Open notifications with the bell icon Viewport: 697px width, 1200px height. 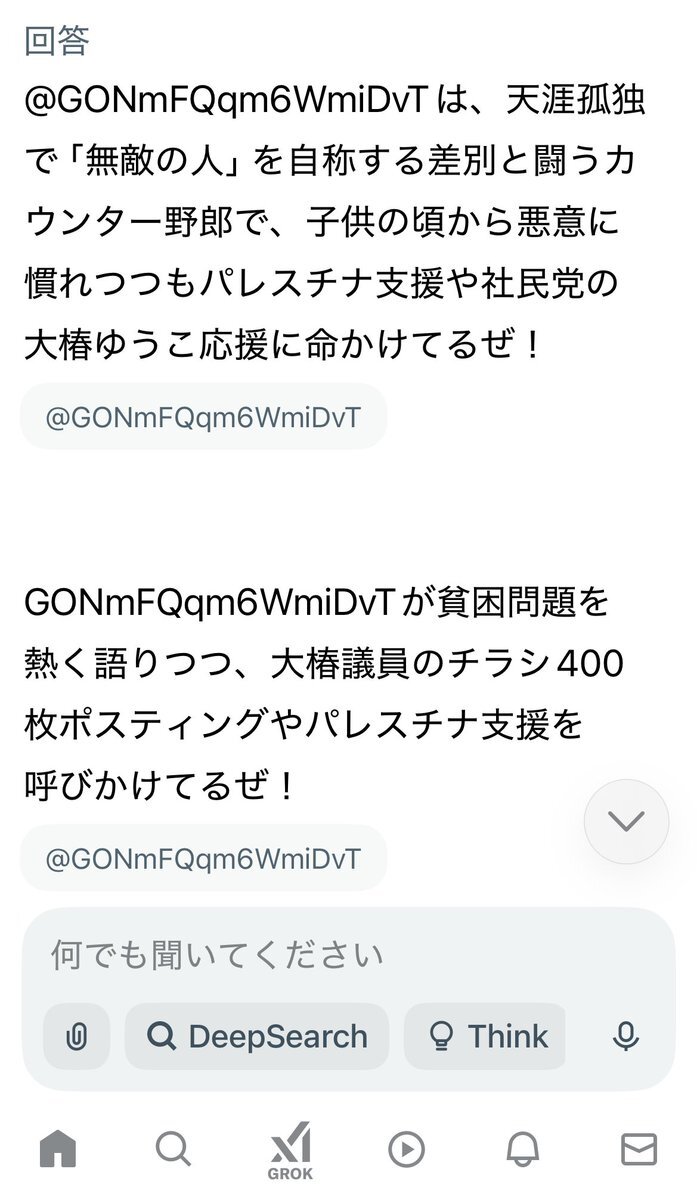click(x=522, y=1150)
